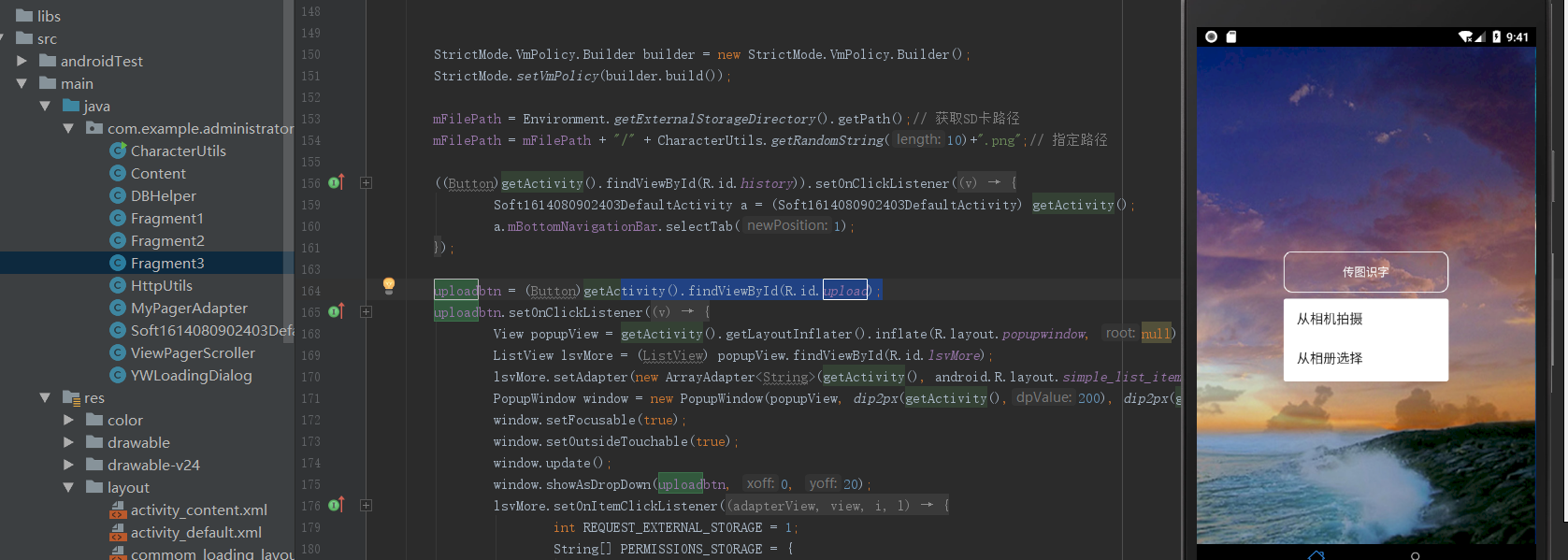Collapse the layout folder
Image resolution: width=1568 pixels, height=560 pixels.
click(x=68, y=487)
